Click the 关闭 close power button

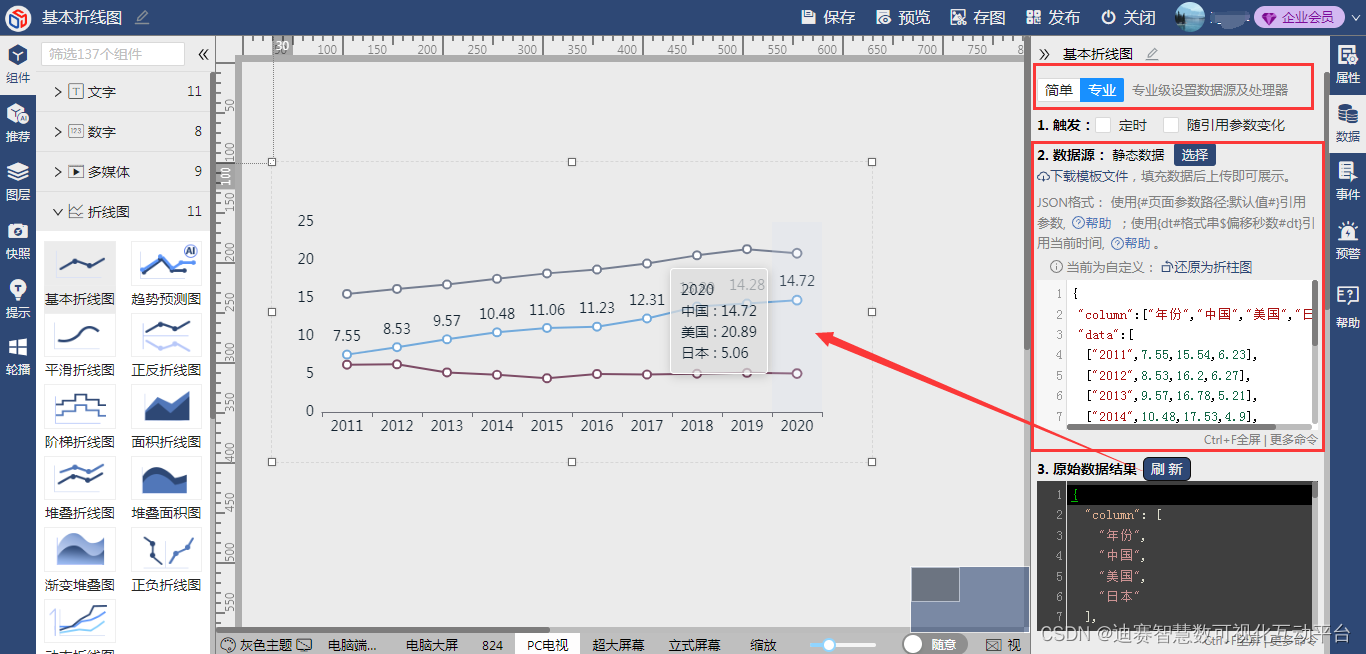1128,17
